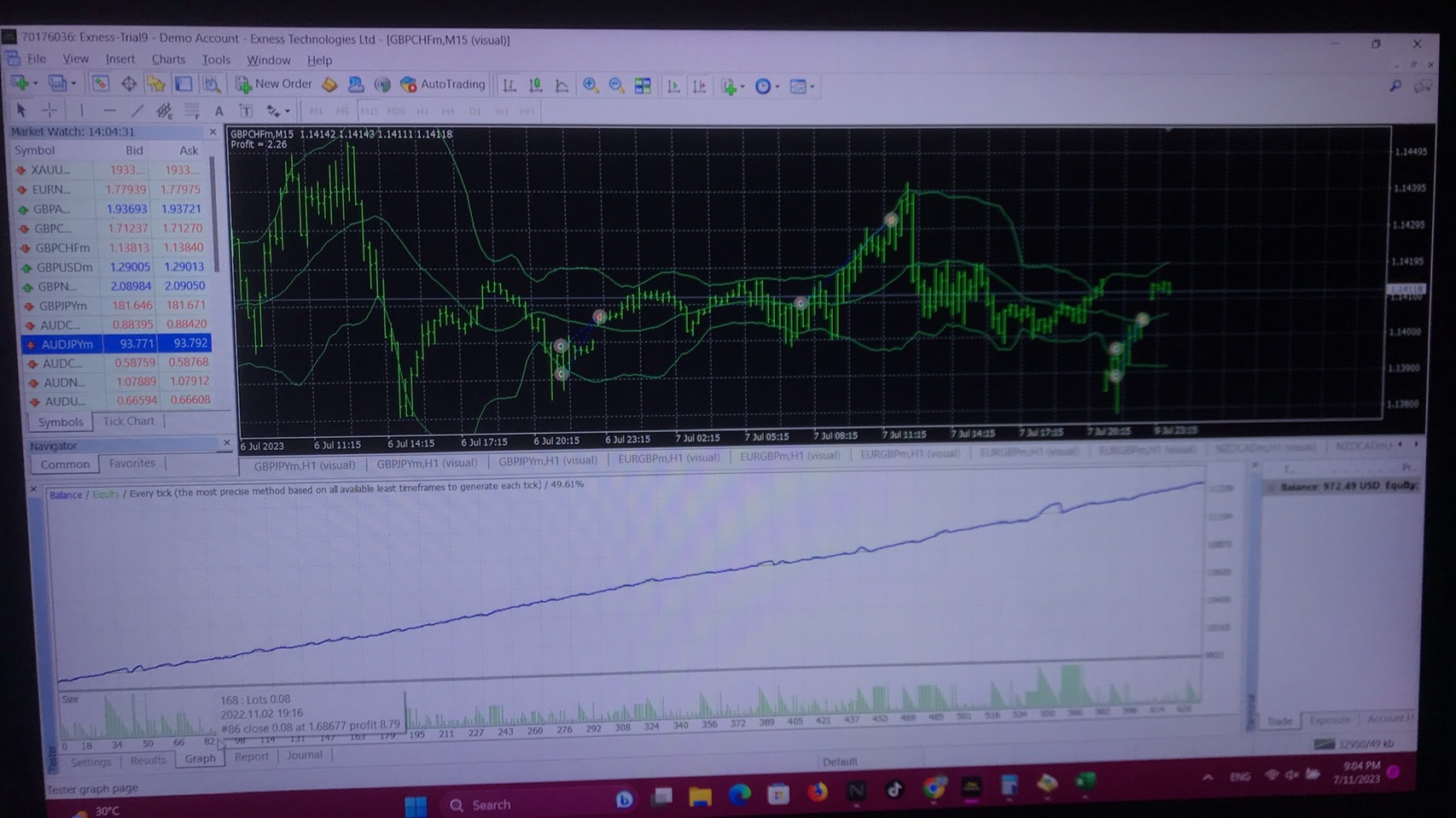The height and width of the screenshot is (818, 1456).
Task: Select the Crosshair tool
Action: click(50, 111)
